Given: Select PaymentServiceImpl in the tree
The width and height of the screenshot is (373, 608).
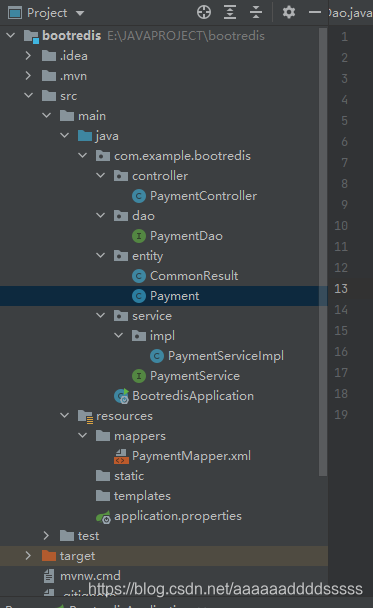Looking at the screenshot, I should click(226, 356).
